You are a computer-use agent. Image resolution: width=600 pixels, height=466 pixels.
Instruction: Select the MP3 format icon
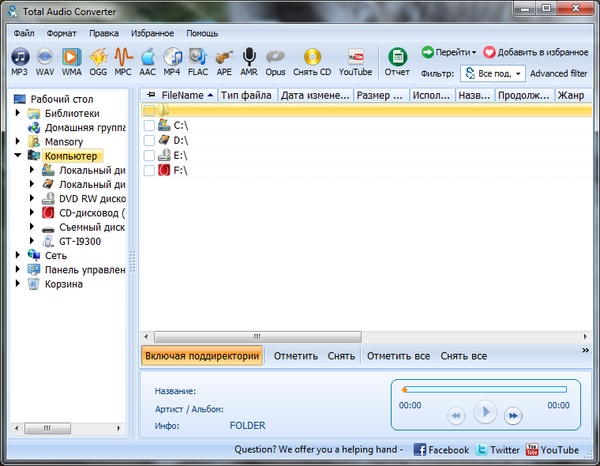pyautogui.click(x=19, y=60)
